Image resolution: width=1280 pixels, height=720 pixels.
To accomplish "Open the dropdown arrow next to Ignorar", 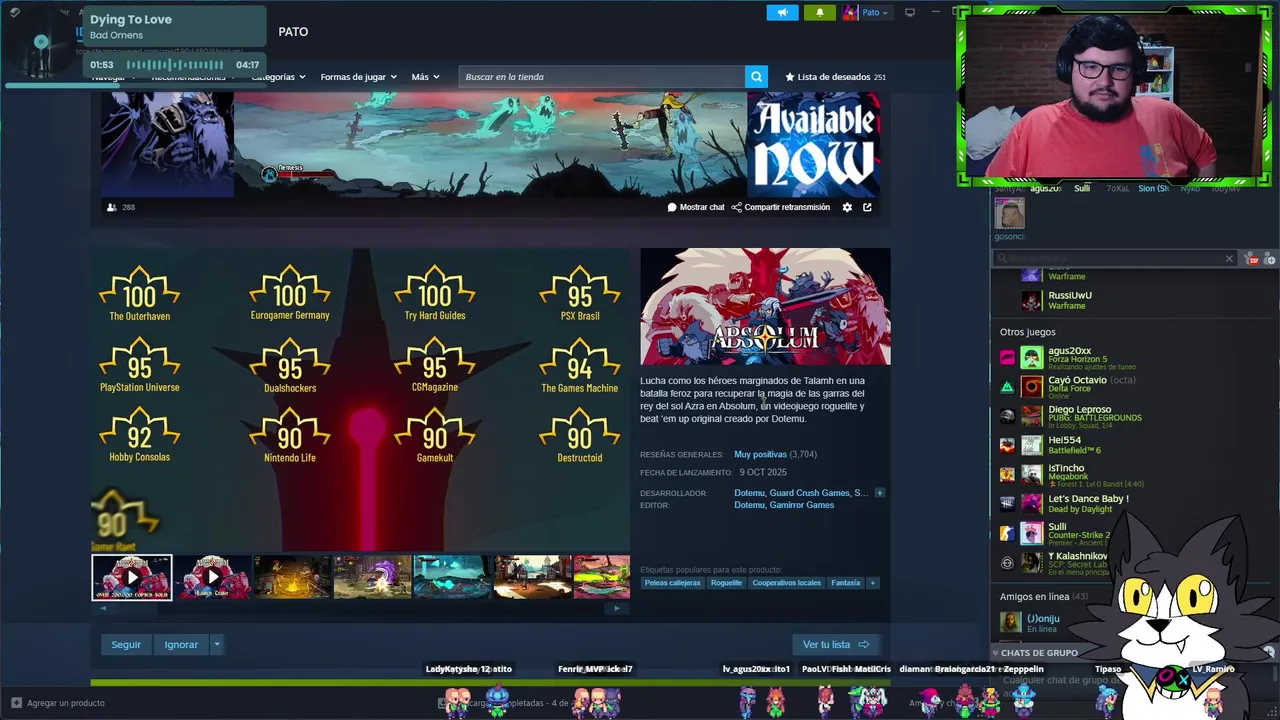I will click(216, 645).
